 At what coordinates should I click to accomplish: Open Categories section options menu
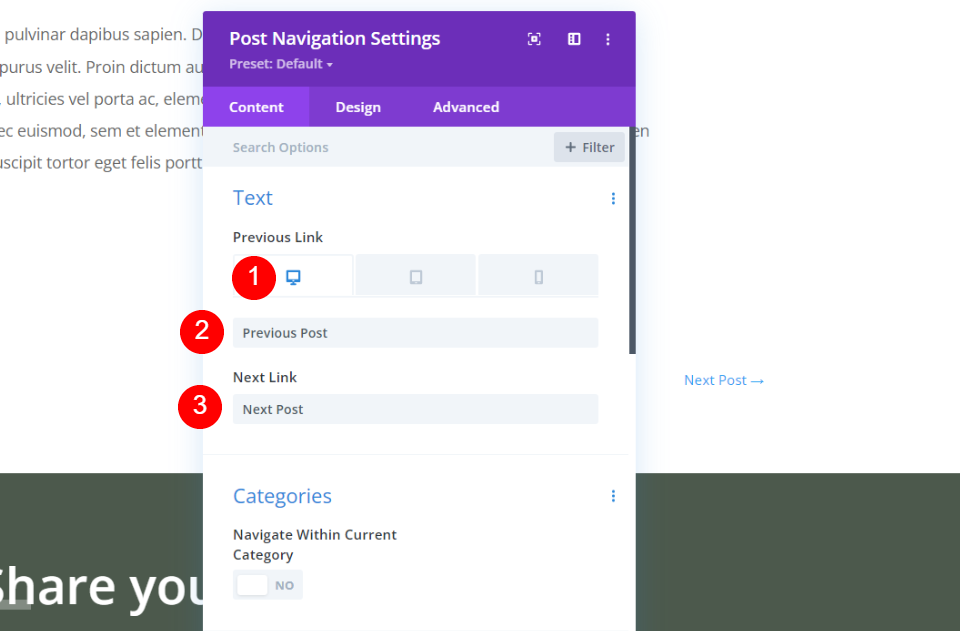(613, 496)
